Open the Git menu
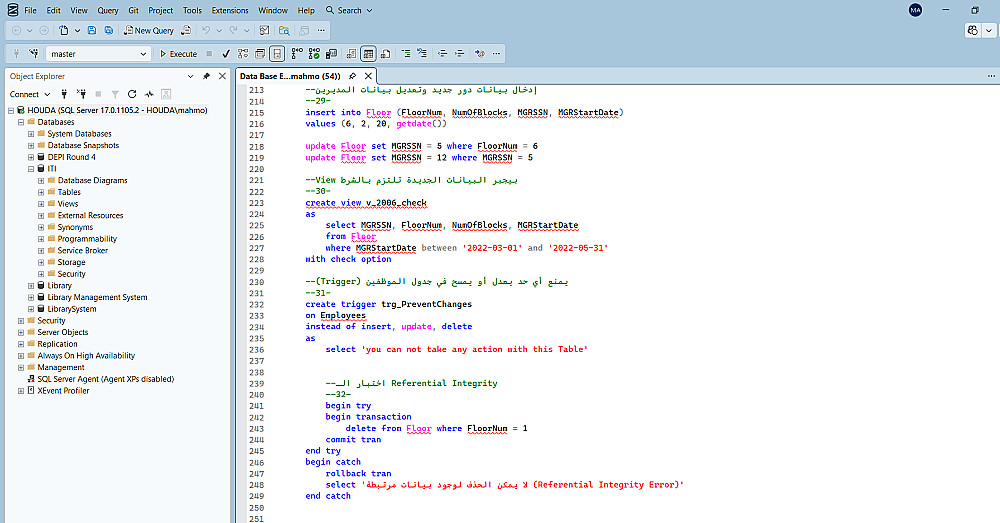The width and height of the screenshot is (1000, 523). [x=133, y=10]
